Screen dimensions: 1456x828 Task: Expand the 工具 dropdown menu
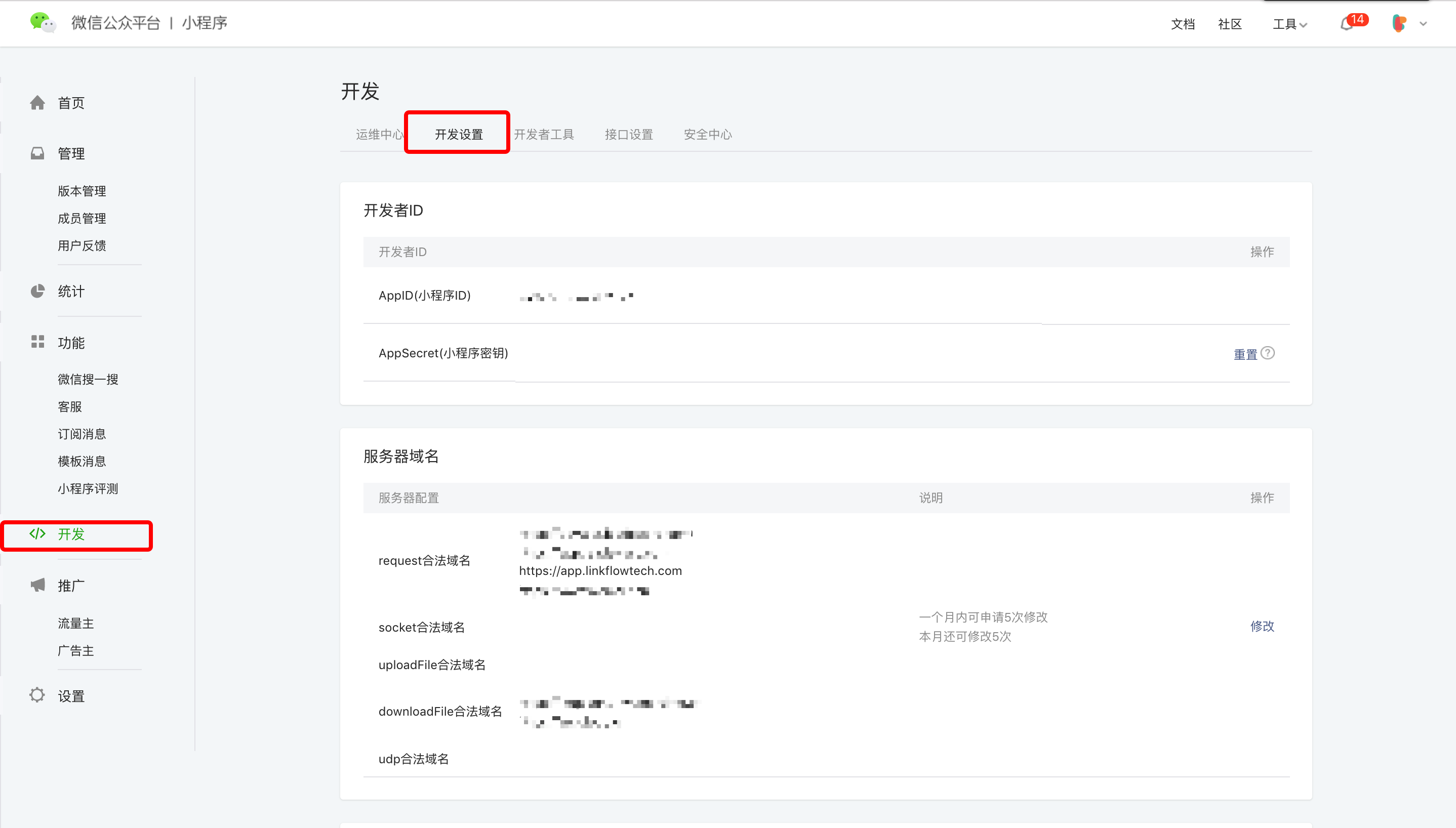tap(1289, 24)
